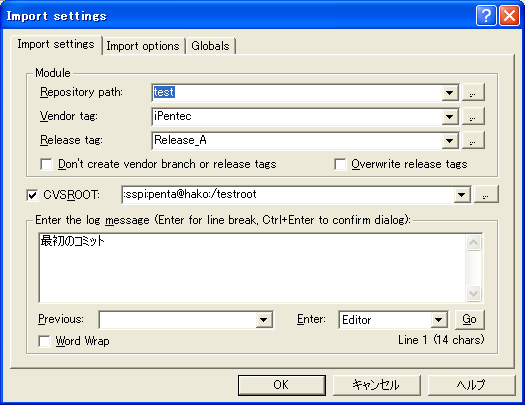Select the Import settings tab

pyautogui.click(x=56, y=44)
